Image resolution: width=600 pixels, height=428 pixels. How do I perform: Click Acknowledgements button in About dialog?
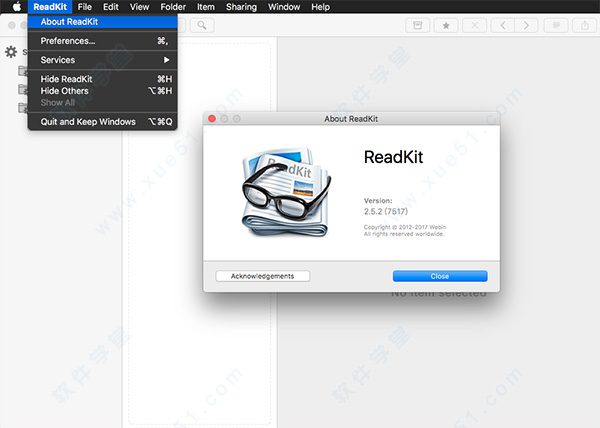click(262, 276)
